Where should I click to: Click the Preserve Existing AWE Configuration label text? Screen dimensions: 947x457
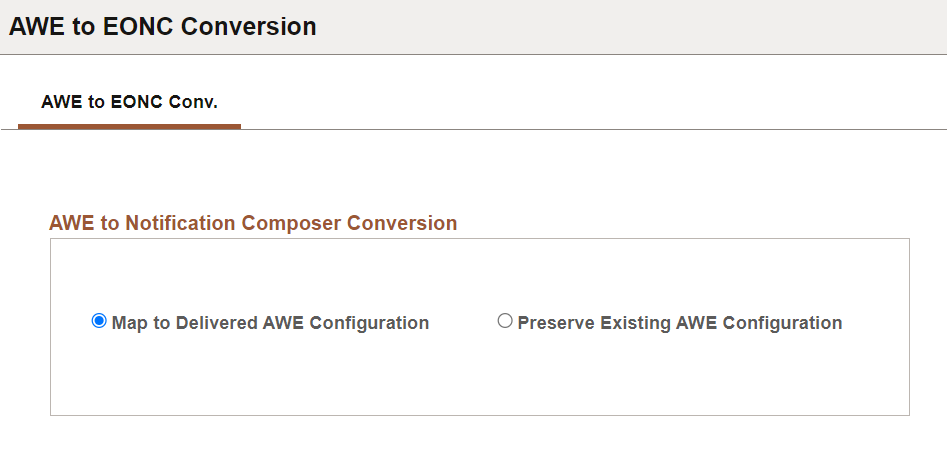point(679,323)
